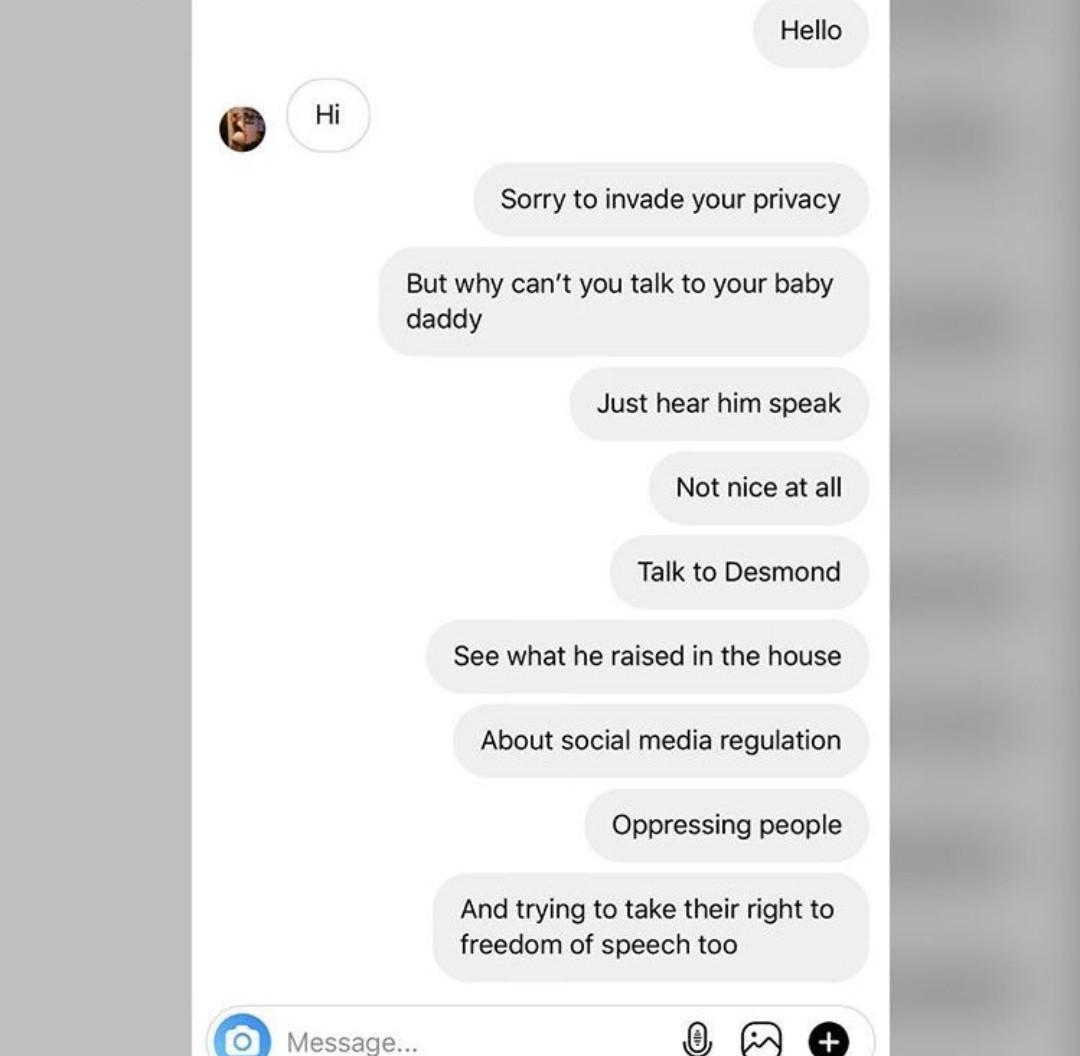Select 'Sorry to invade your privacy' message

coord(671,200)
